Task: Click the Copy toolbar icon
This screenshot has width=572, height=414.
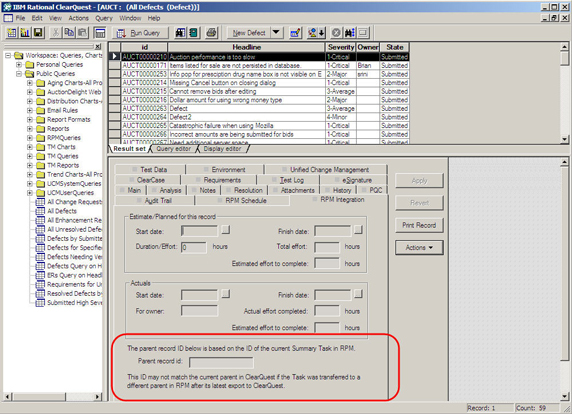Action: coord(69,33)
